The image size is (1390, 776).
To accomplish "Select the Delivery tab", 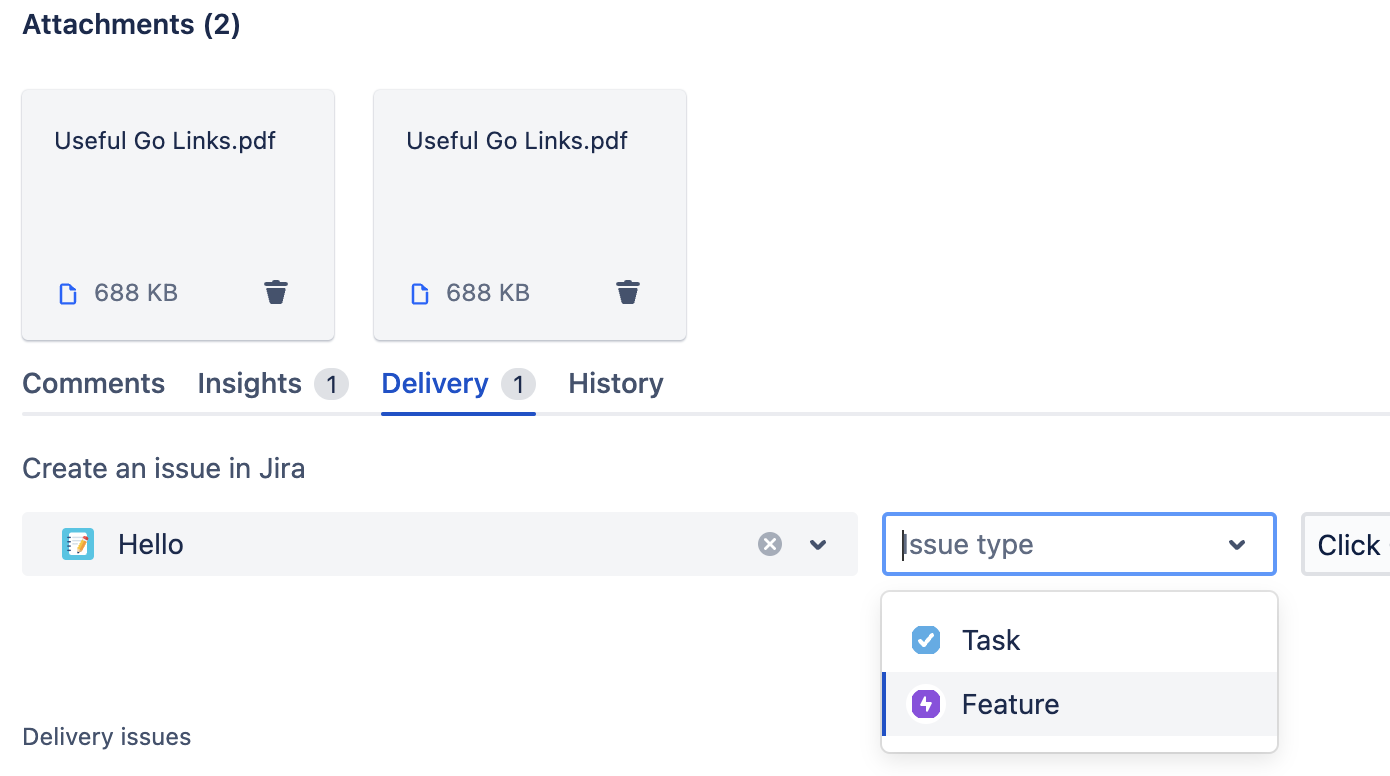I will coord(434,383).
